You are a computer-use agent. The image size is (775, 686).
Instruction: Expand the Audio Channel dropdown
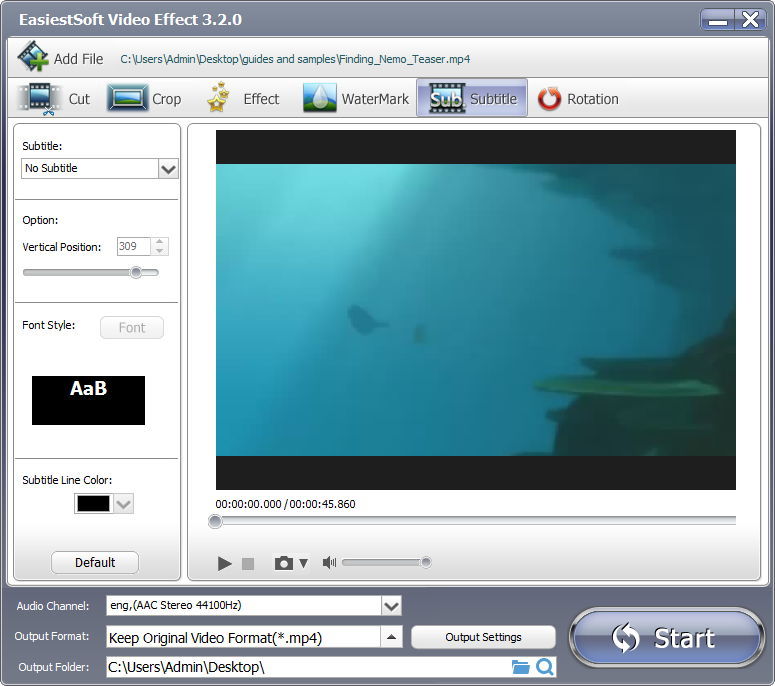pyautogui.click(x=391, y=606)
